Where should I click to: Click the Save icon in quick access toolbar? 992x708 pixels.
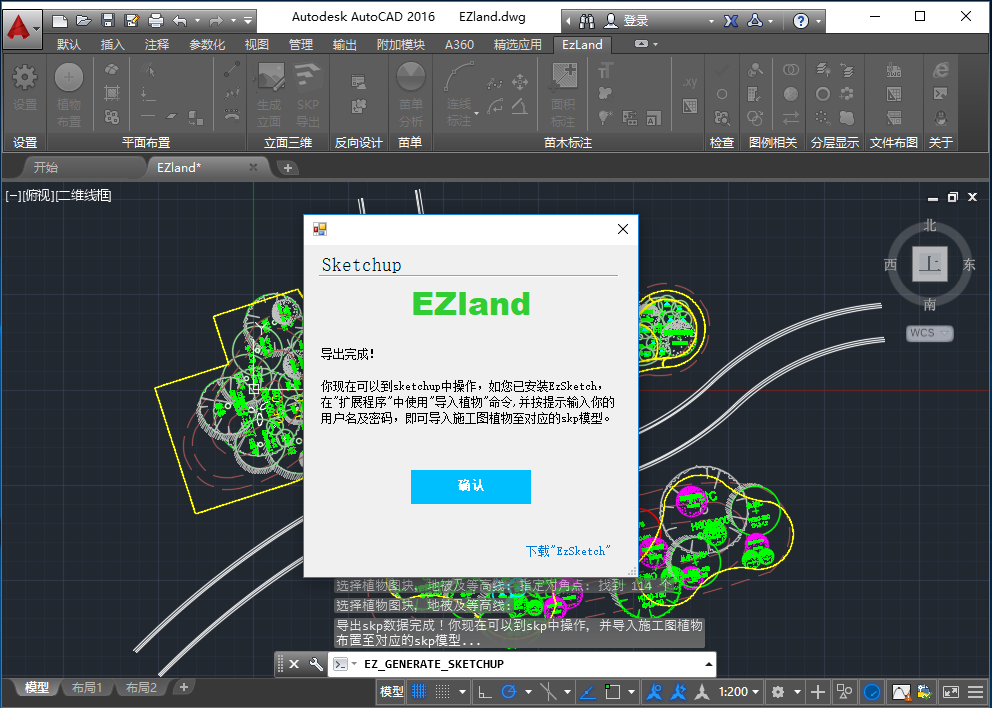click(x=108, y=20)
